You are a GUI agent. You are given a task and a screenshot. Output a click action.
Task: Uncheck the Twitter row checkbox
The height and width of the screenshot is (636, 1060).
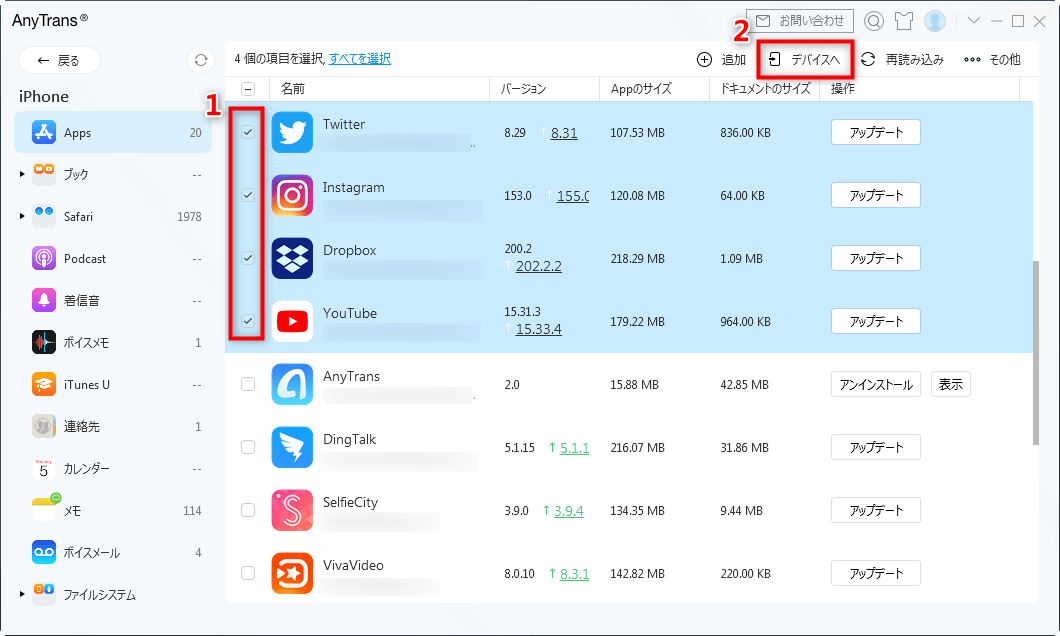tap(248, 132)
